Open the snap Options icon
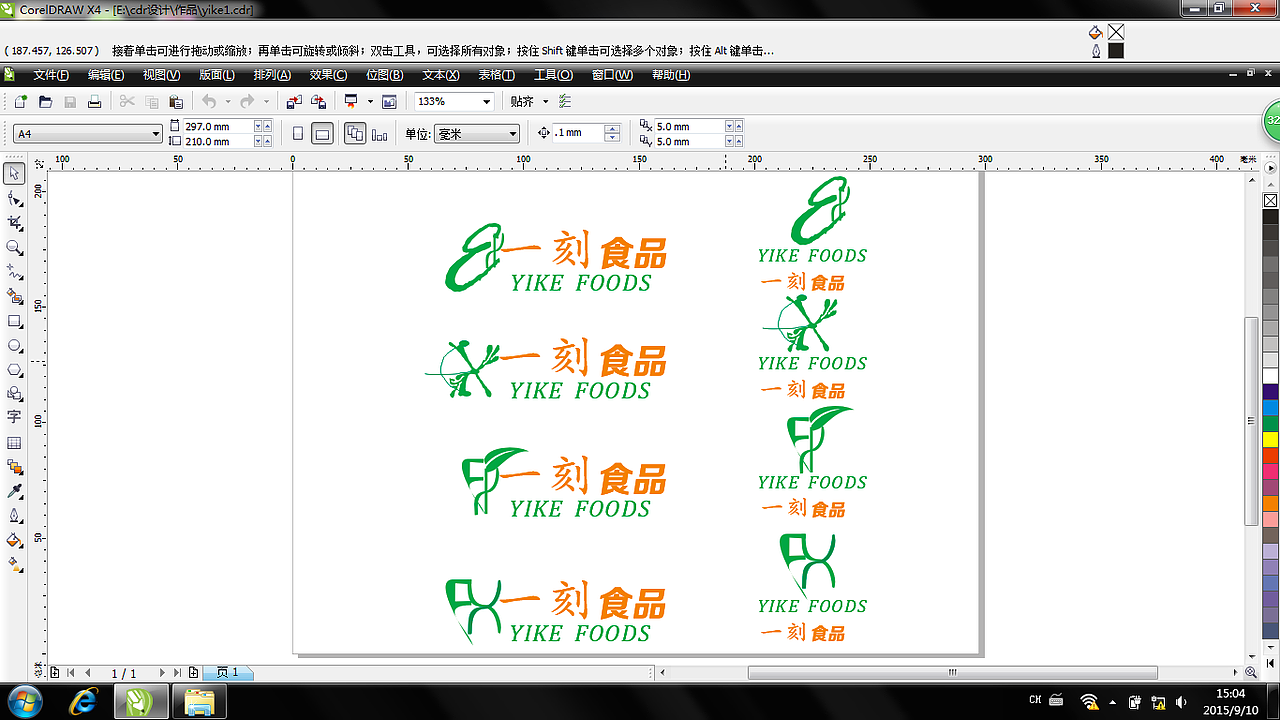Image resolution: width=1280 pixels, height=720 pixels. point(565,101)
